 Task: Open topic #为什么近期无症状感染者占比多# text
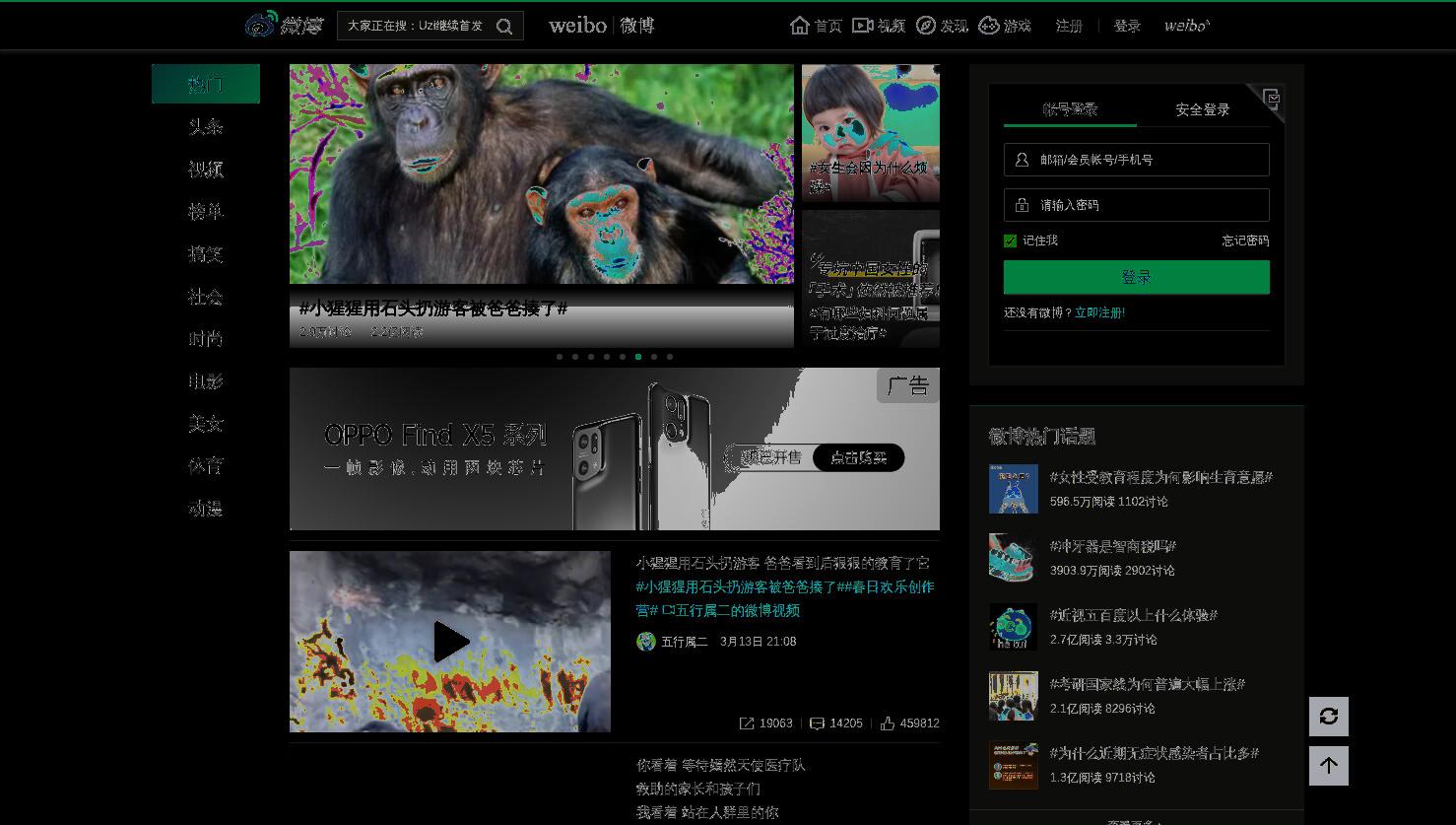1155,753
